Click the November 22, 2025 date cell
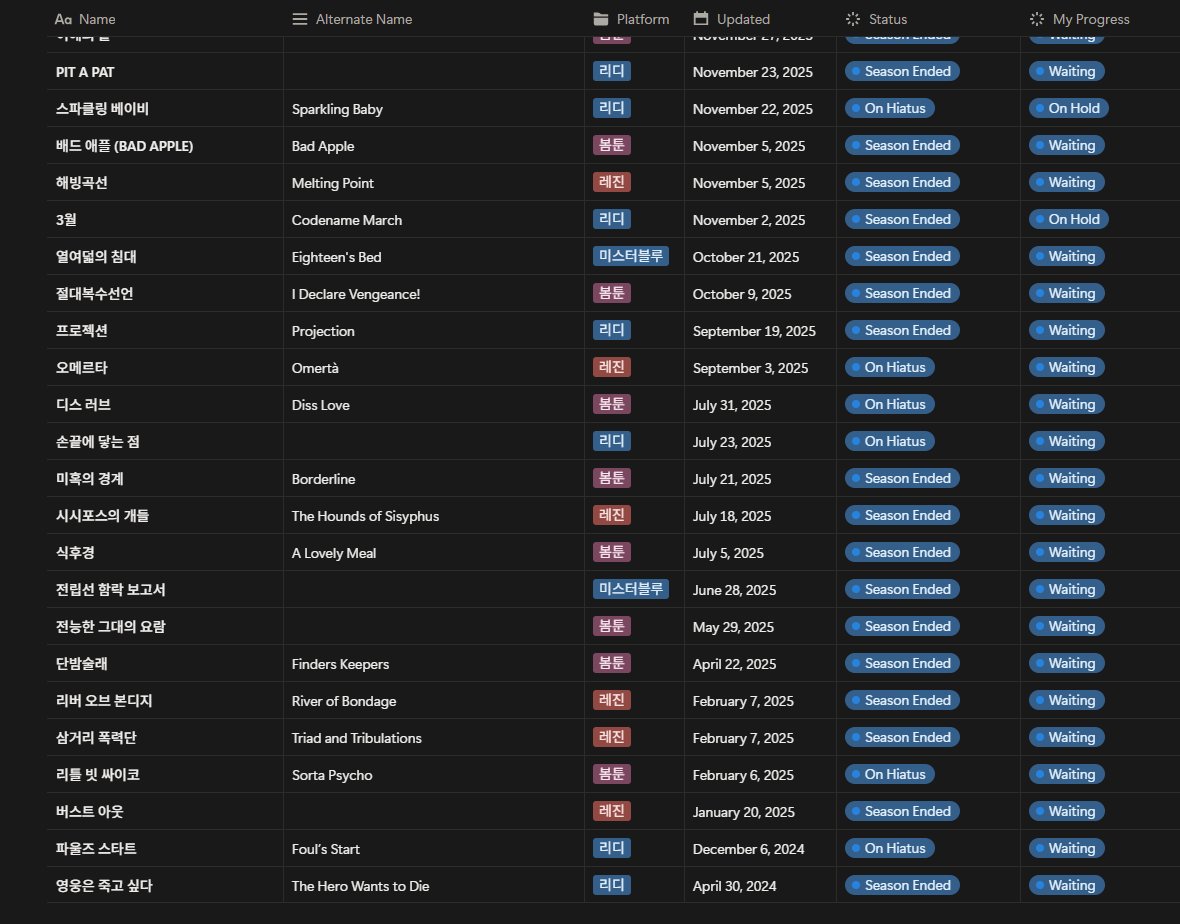The image size is (1180, 924). (753, 109)
